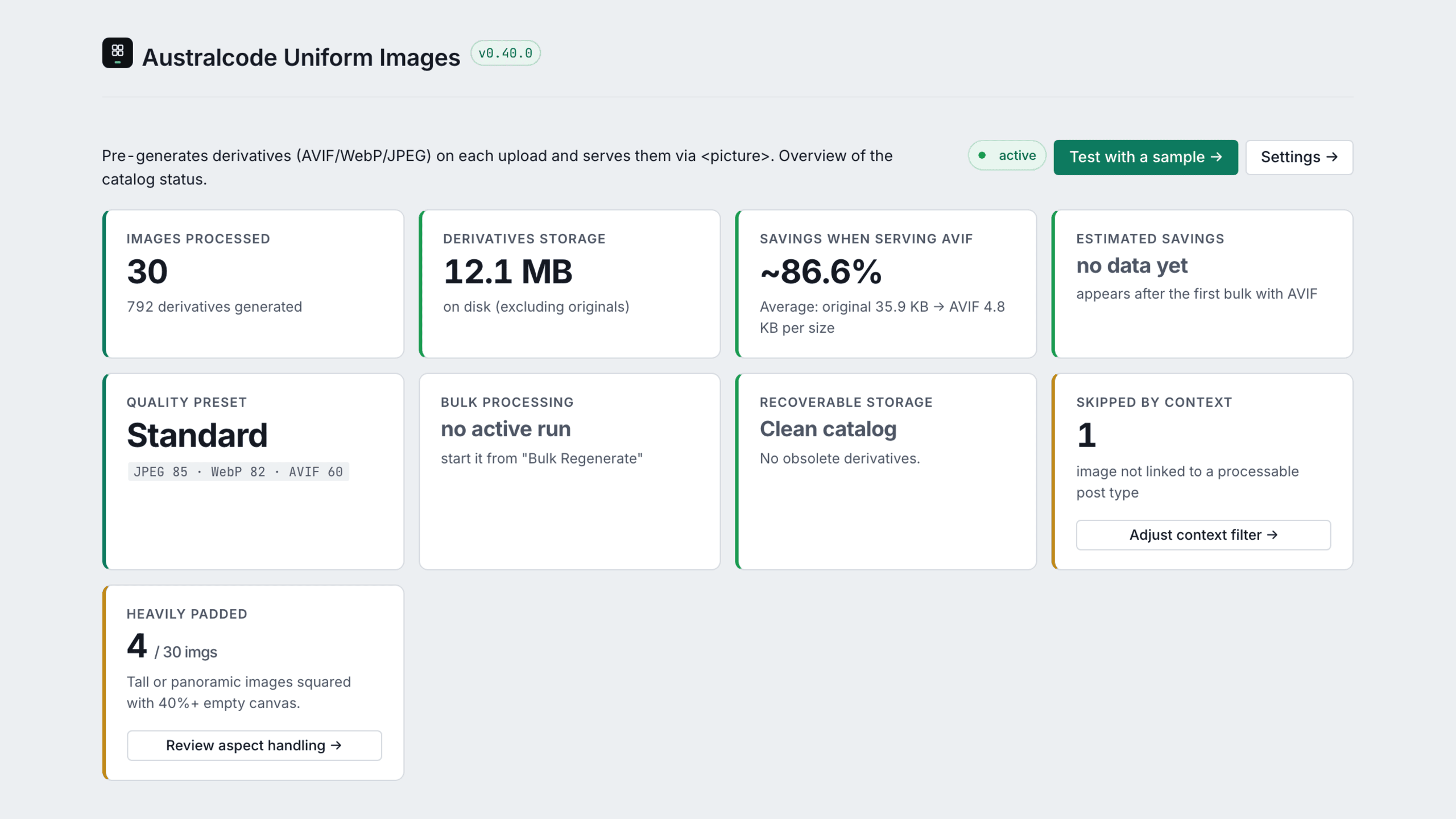Click the 792 derivatives generated text
1456x819 pixels.
click(x=214, y=307)
